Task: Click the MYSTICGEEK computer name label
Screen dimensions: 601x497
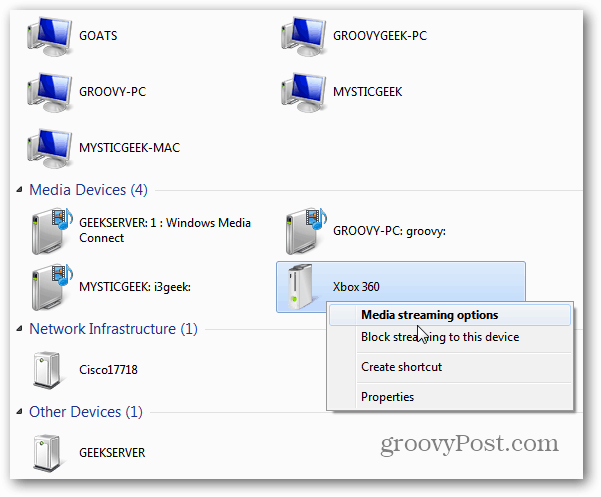Action: [x=368, y=92]
